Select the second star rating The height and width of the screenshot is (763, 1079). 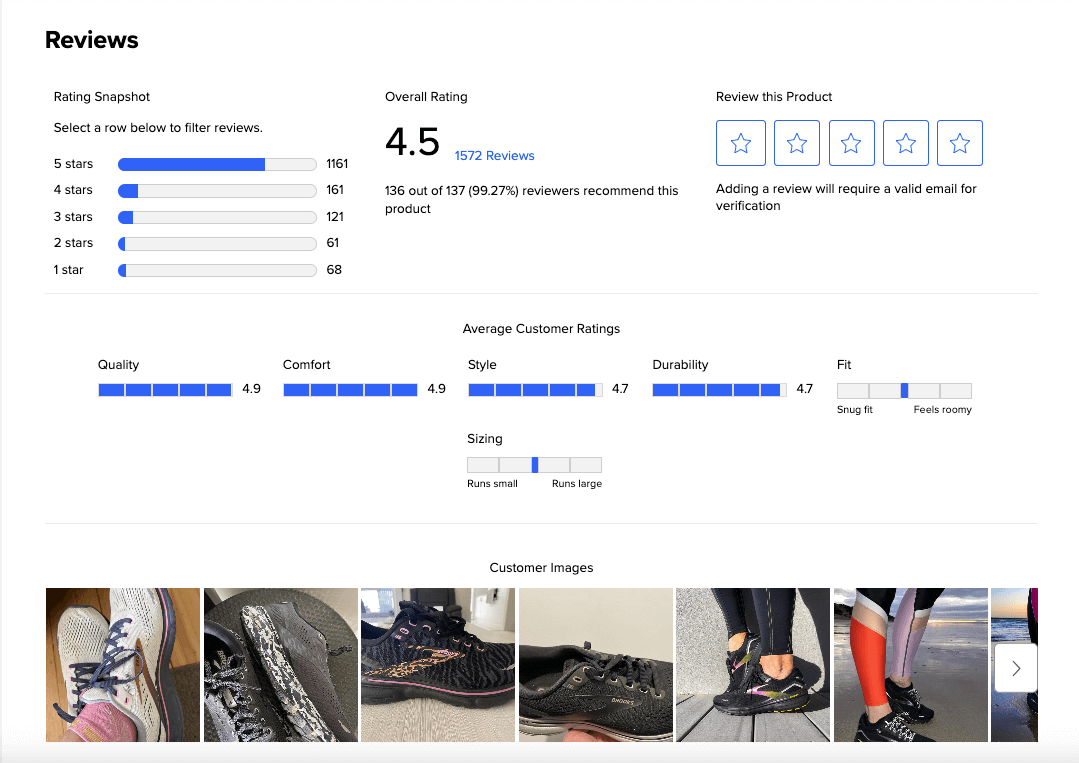pyautogui.click(x=796, y=143)
